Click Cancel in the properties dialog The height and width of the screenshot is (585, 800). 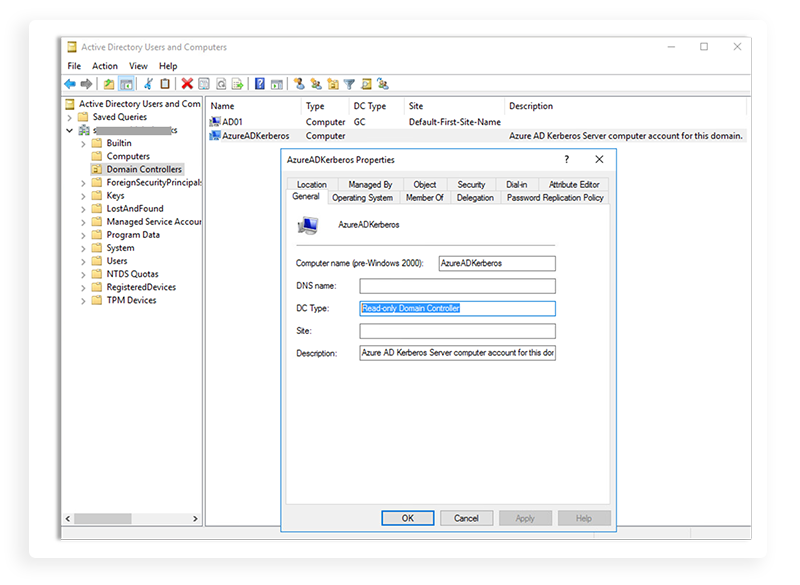466,518
